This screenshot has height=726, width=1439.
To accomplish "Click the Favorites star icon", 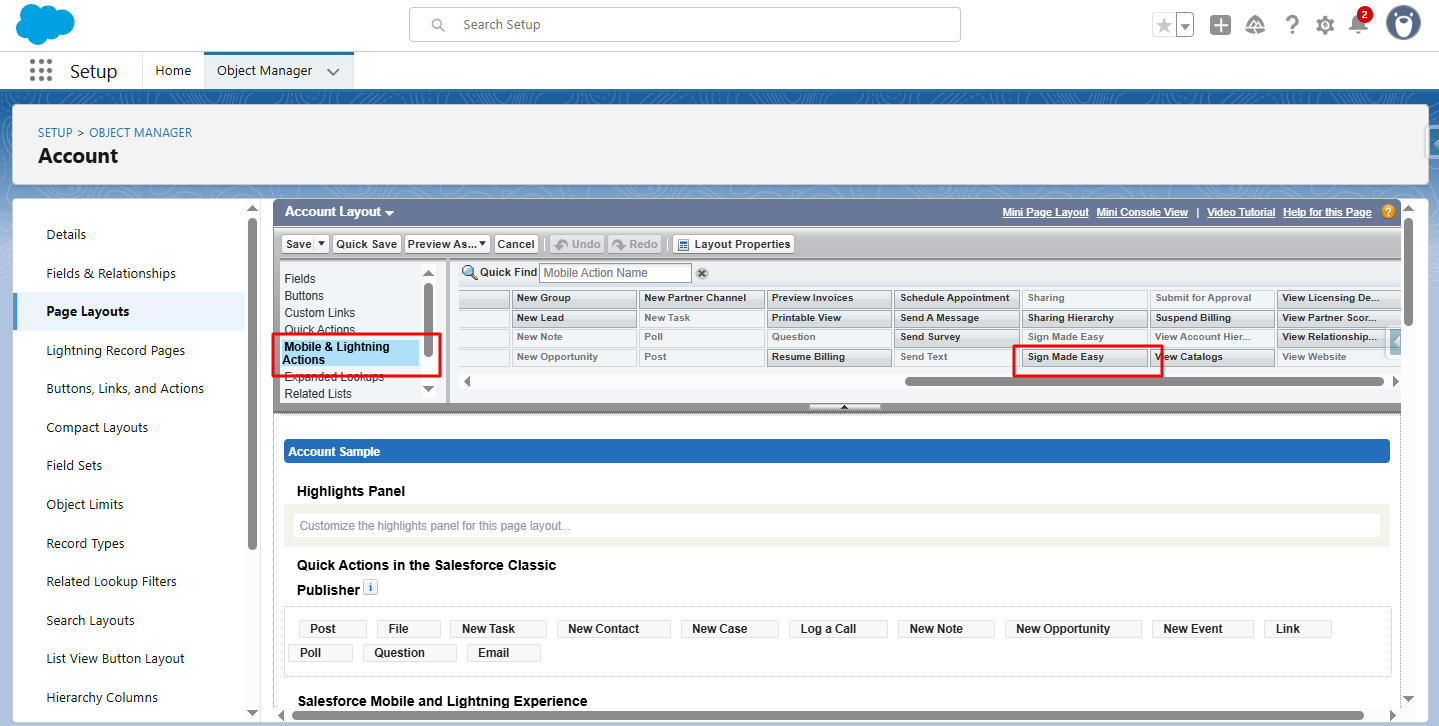I will pos(1163,26).
